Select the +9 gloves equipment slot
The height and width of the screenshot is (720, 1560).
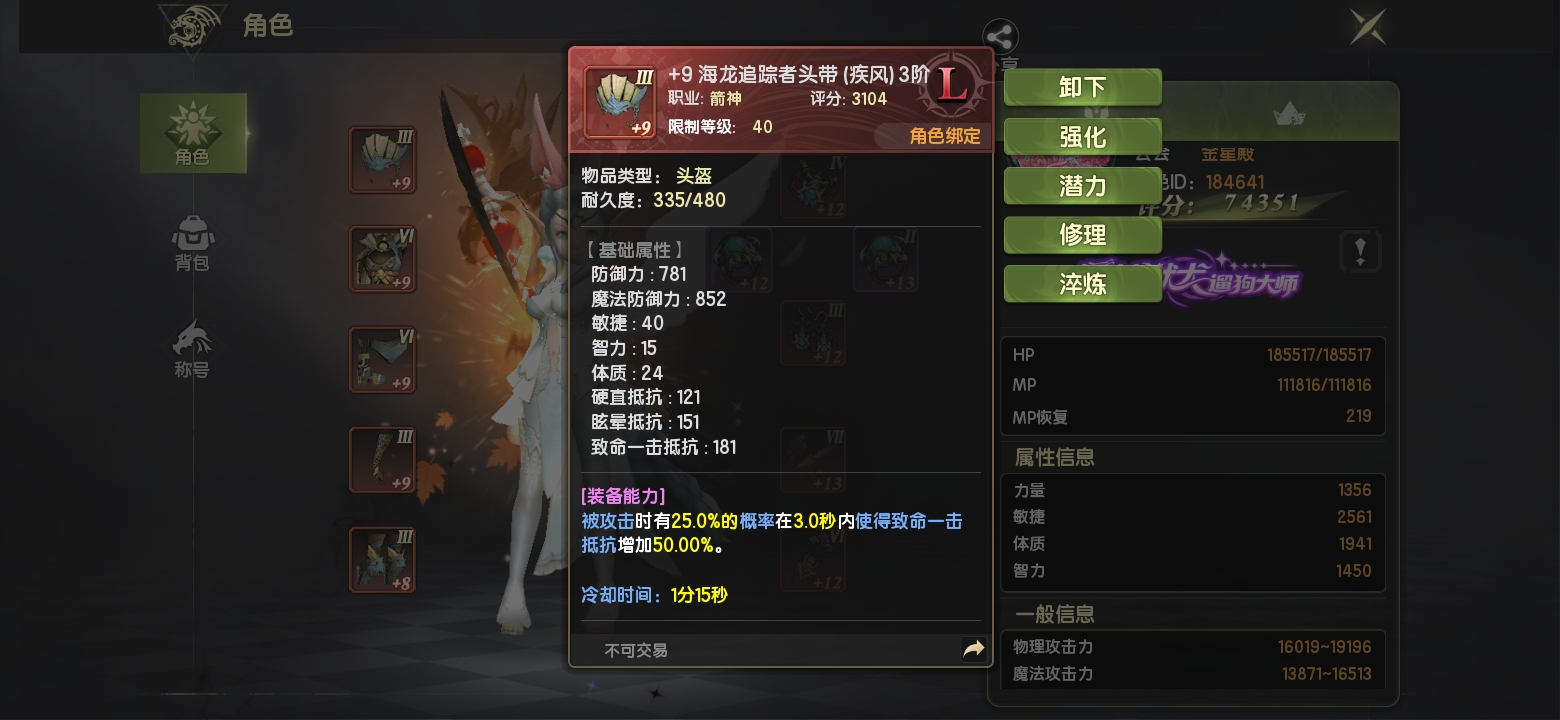click(382, 460)
